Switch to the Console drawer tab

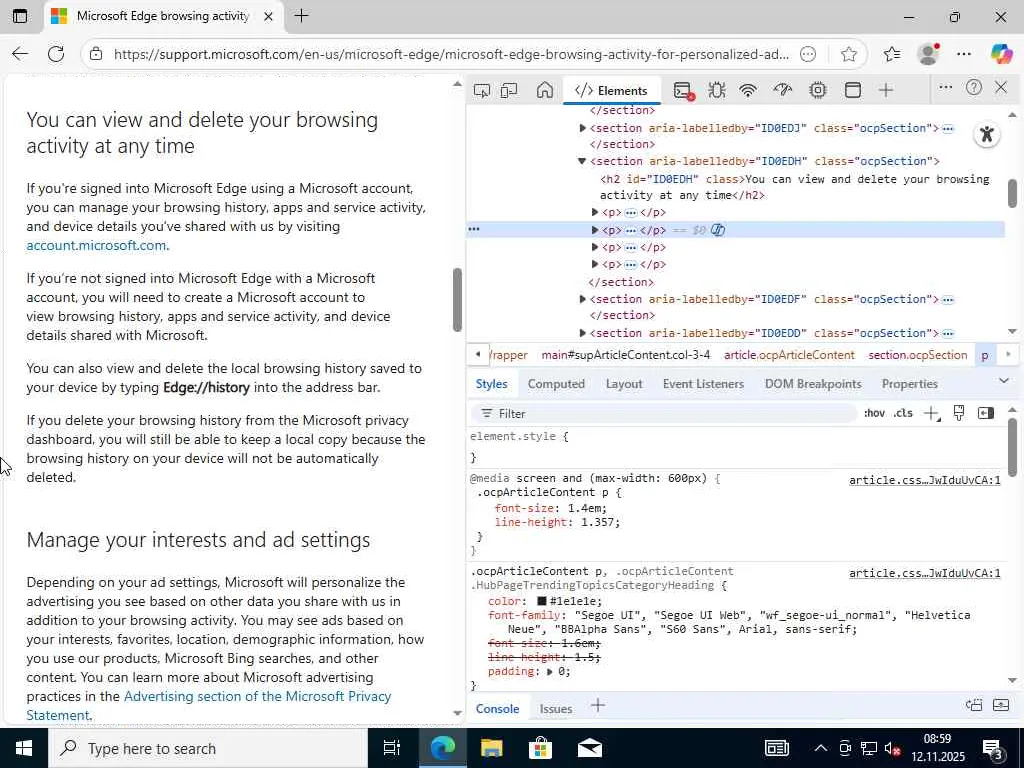pos(497,709)
